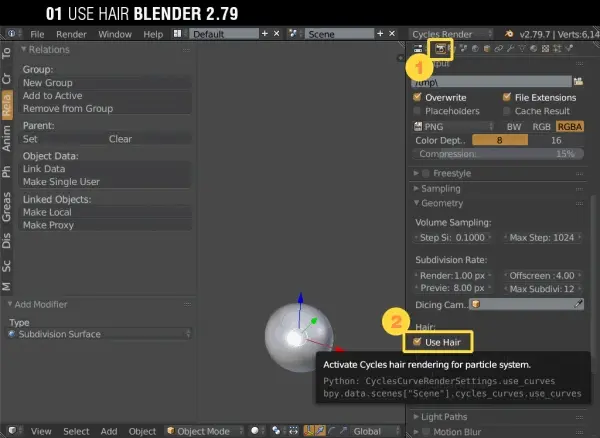Open the viewport shading sphere selector
Viewport: 600px width, 438px height.
255,431
